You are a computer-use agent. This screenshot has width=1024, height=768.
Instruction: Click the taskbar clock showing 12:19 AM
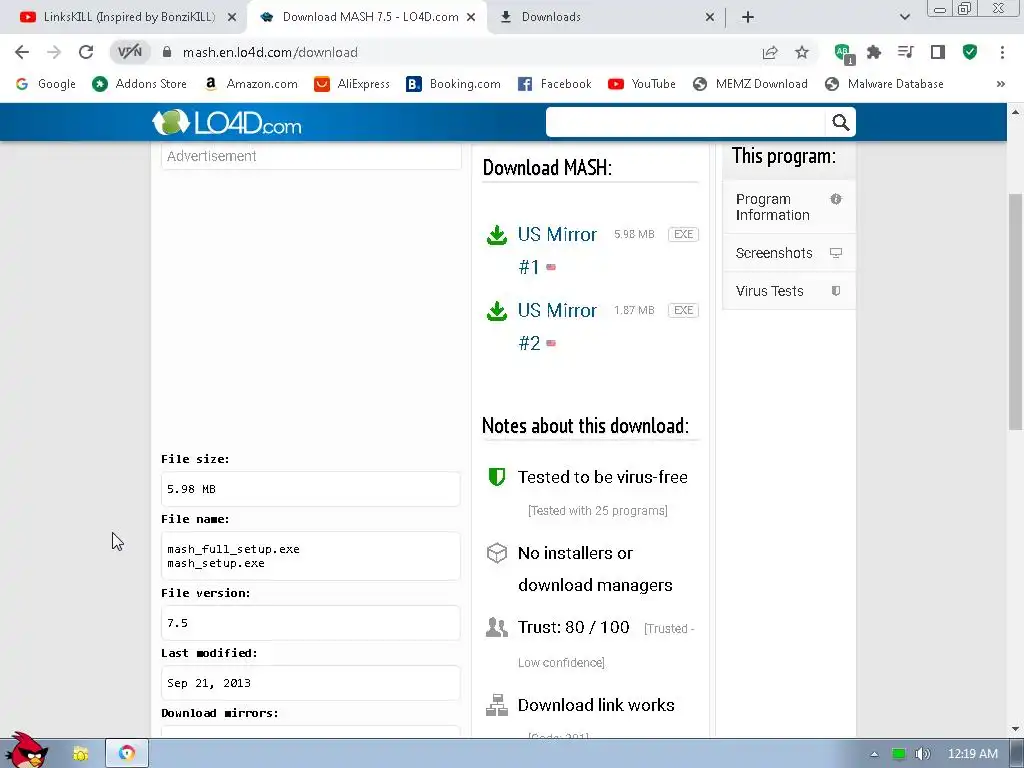[972, 754]
